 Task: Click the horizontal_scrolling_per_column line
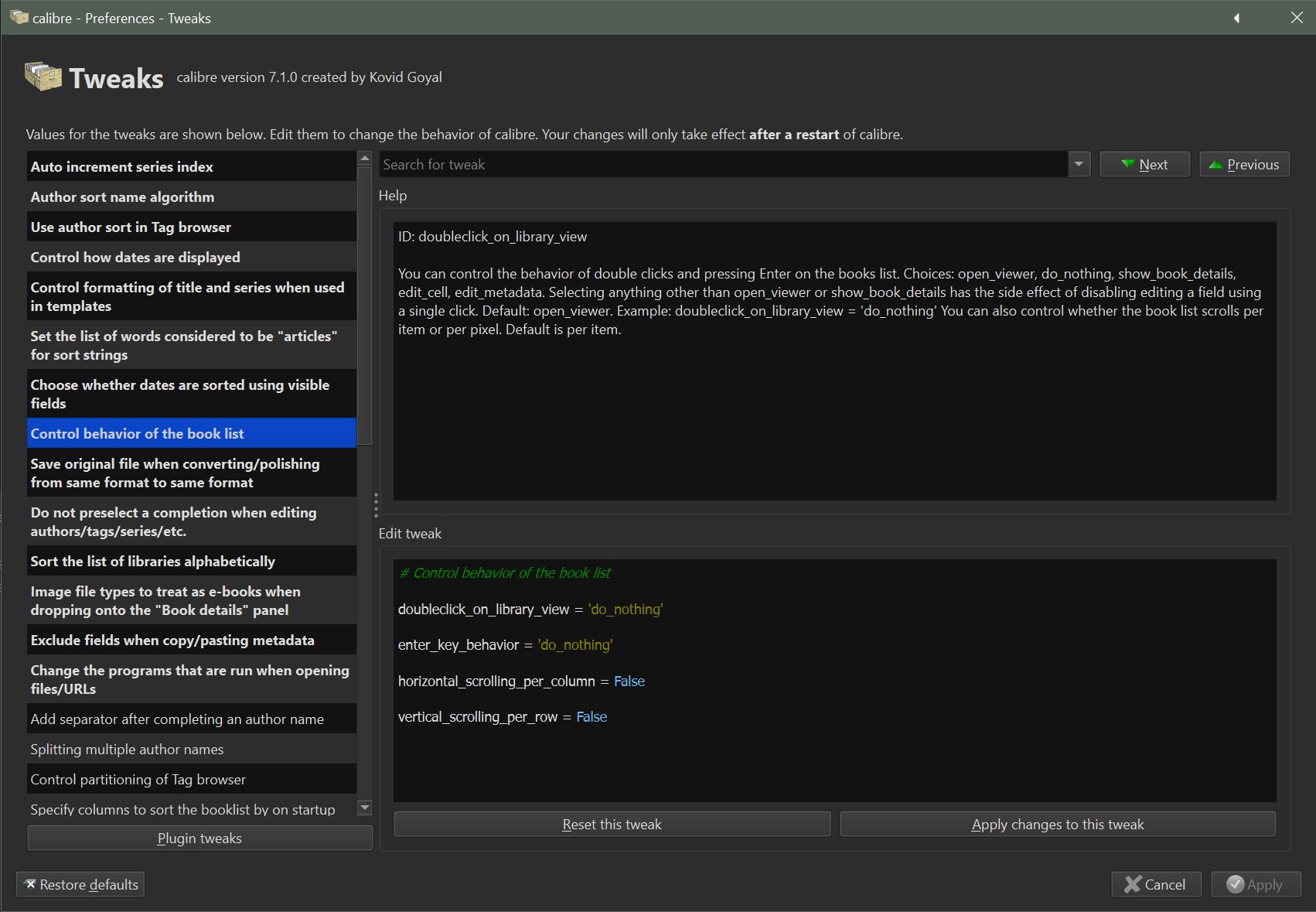[x=521, y=681]
